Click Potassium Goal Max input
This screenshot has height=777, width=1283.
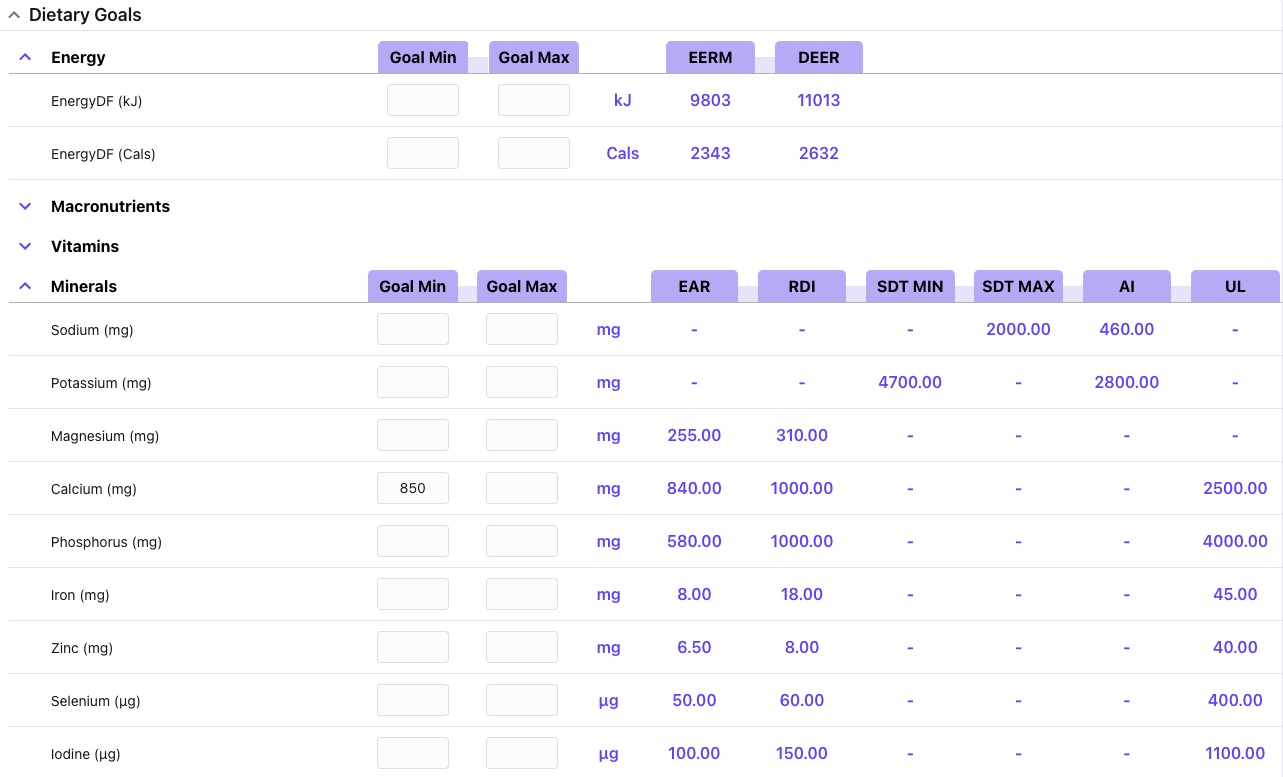522,382
